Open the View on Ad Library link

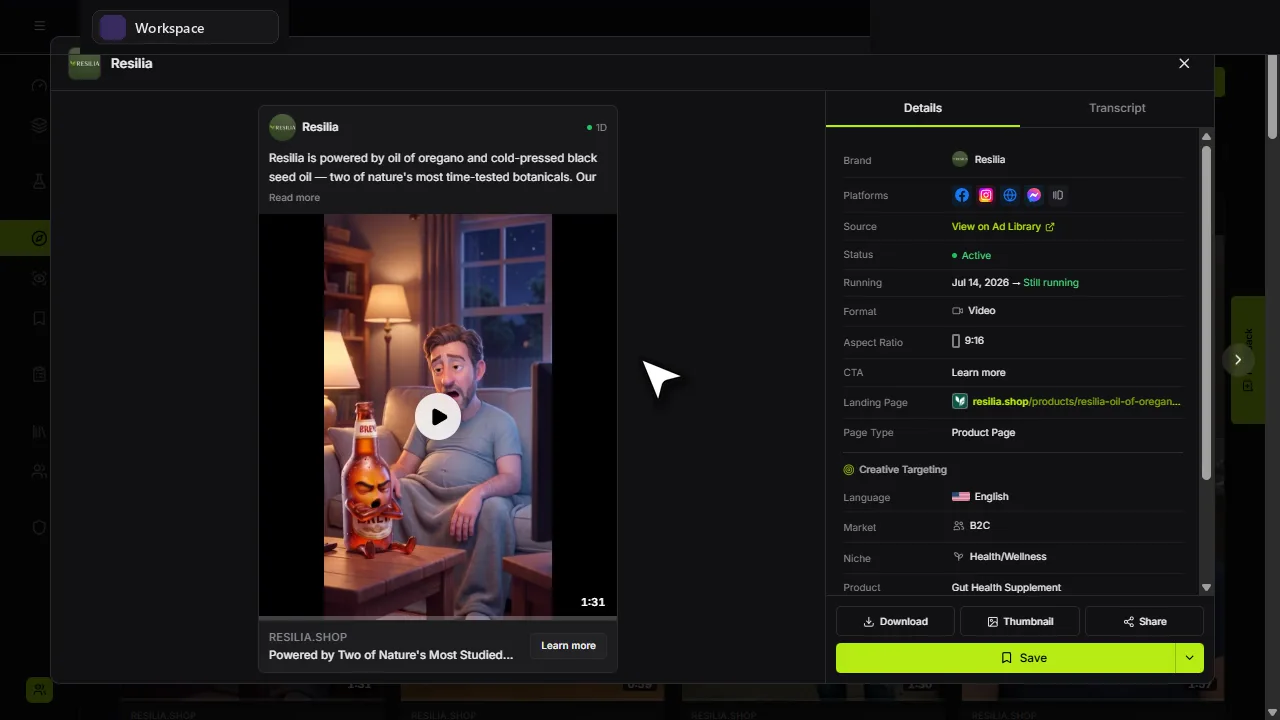click(1003, 227)
